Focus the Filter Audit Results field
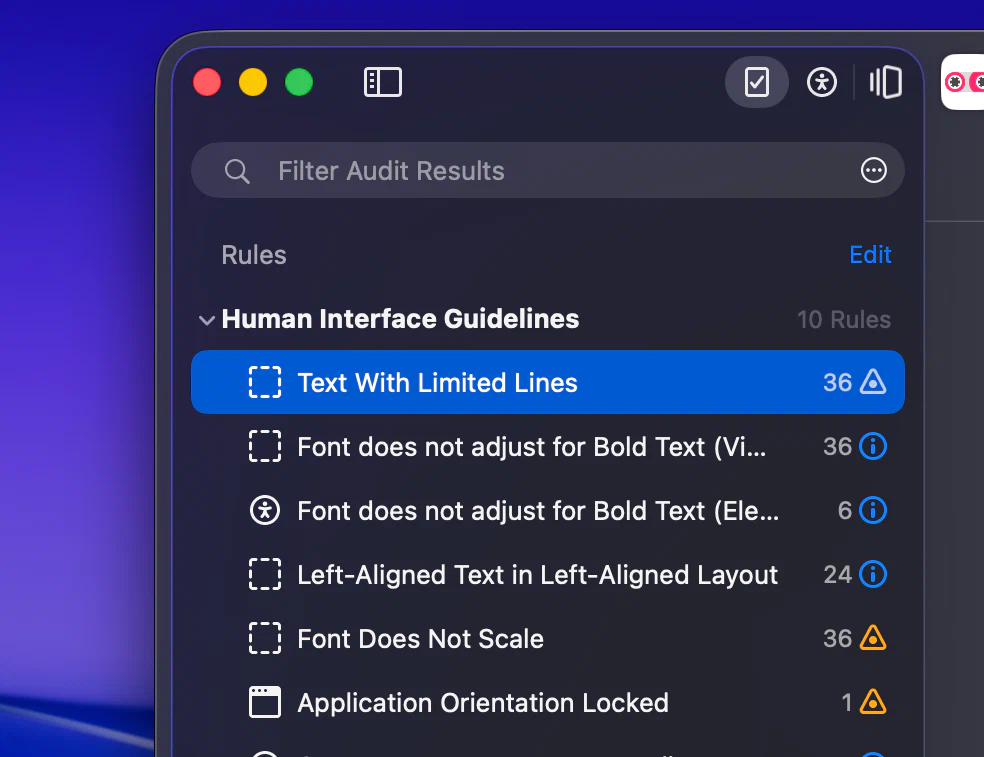Viewport: 984px width, 757px height. (x=548, y=170)
